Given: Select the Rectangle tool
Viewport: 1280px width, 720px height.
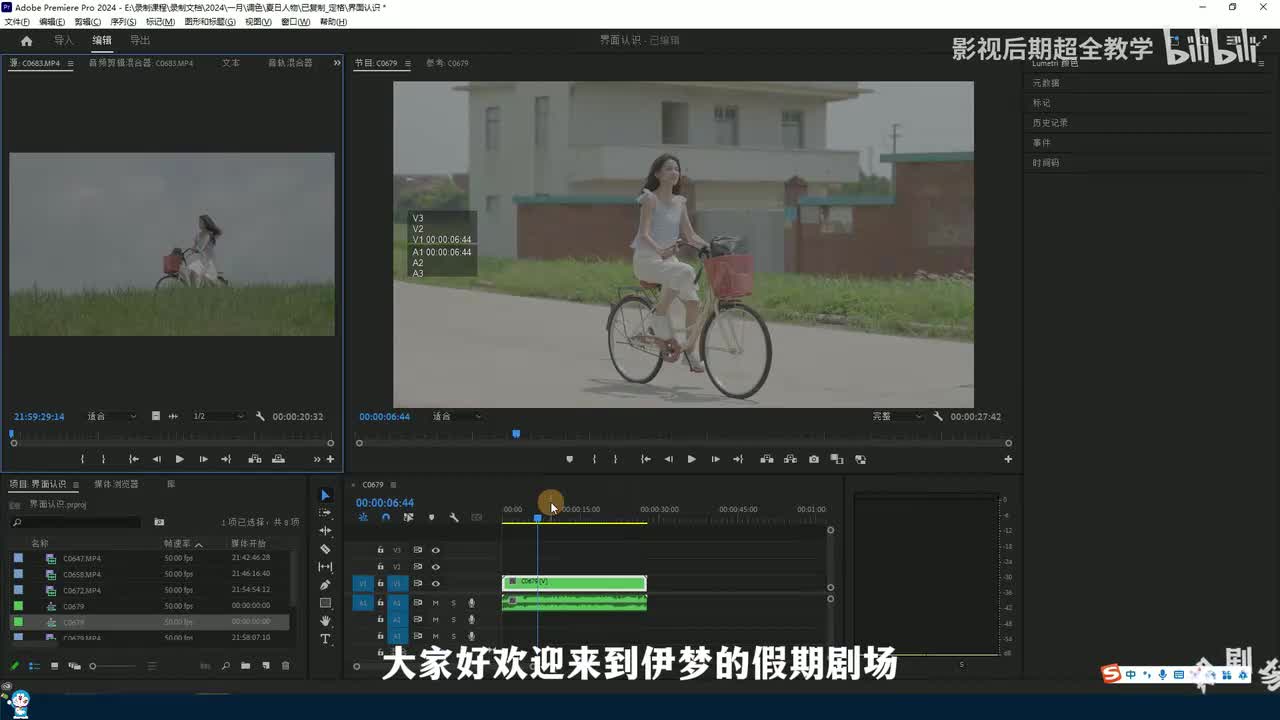Looking at the screenshot, I should [325, 603].
